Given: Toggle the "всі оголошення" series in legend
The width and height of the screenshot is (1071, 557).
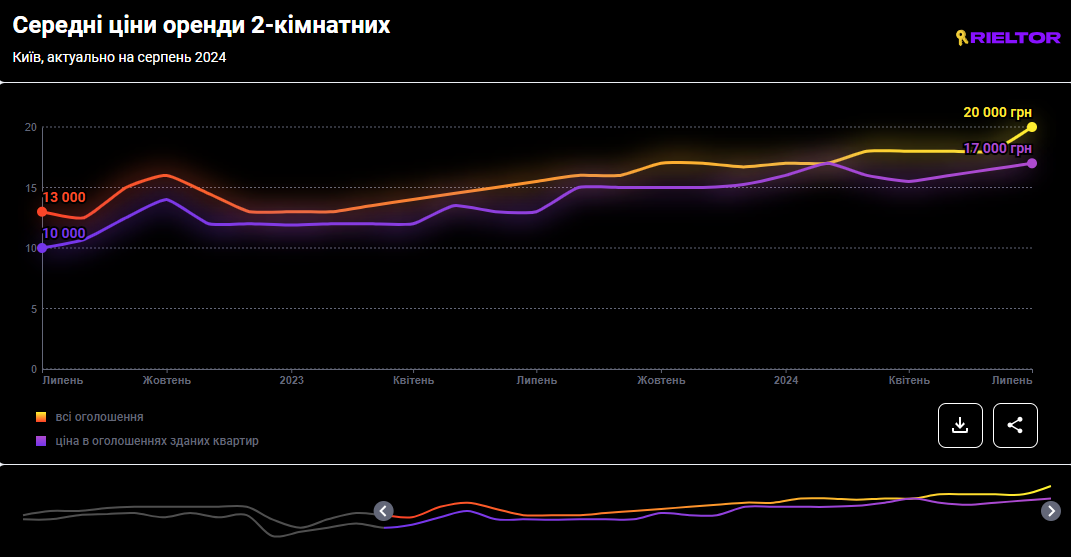Looking at the screenshot, I should [99, 417].
